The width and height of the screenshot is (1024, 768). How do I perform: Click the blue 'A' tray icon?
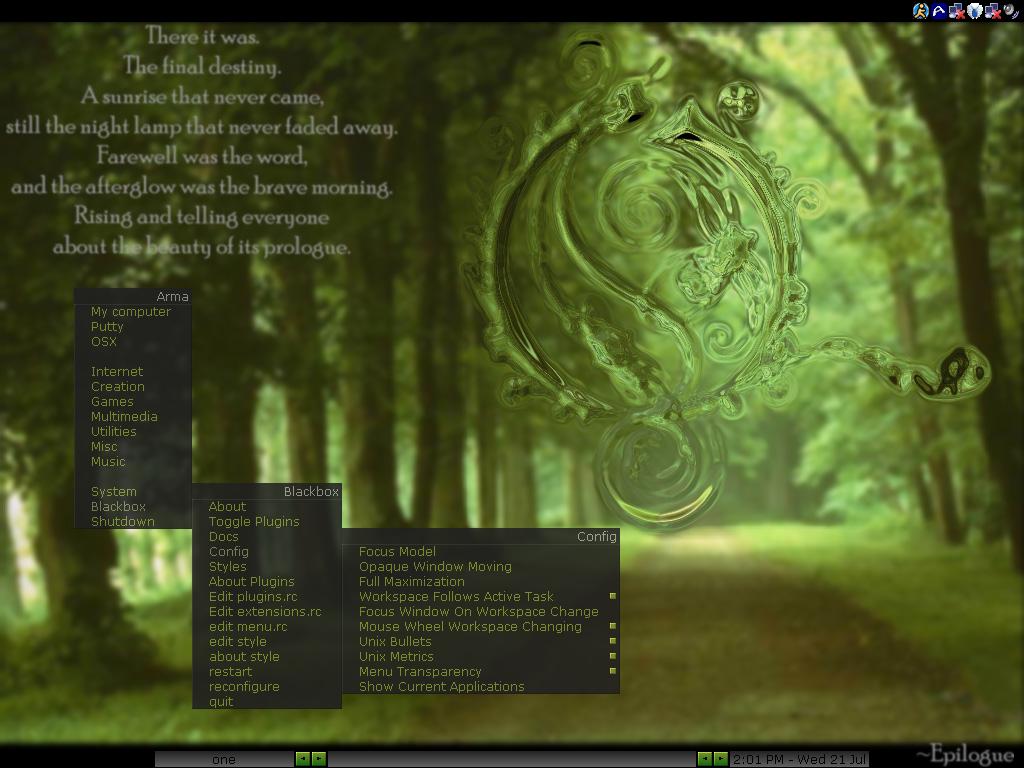(939, 11)
